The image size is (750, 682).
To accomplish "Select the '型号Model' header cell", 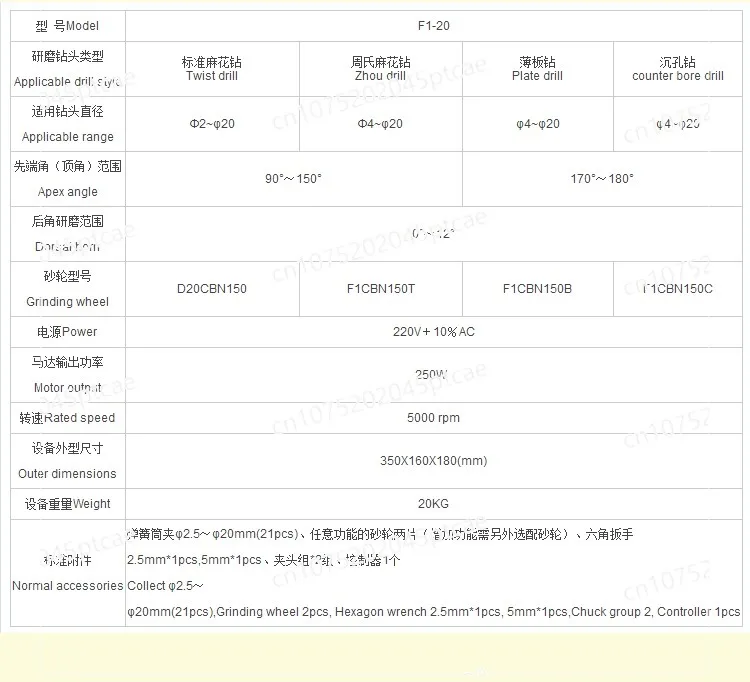I will [67, 26].
